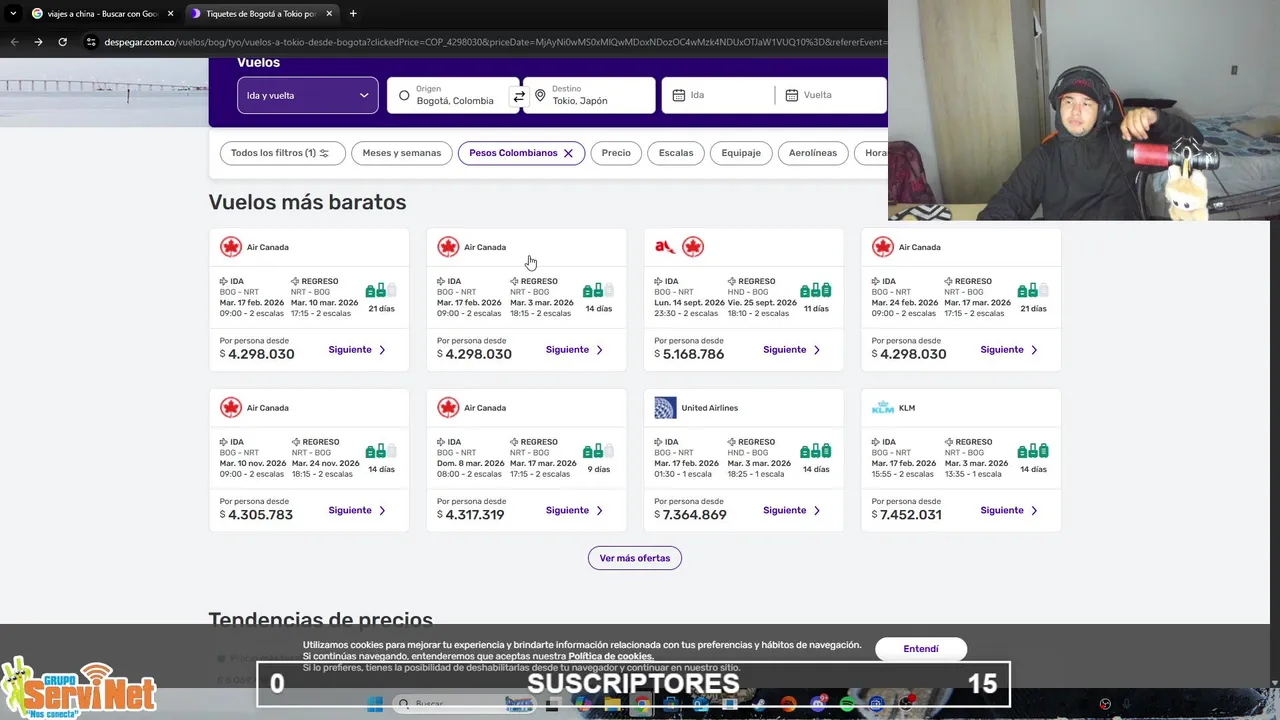
Task: Click the destination pin icon
Action: point(540,96)
